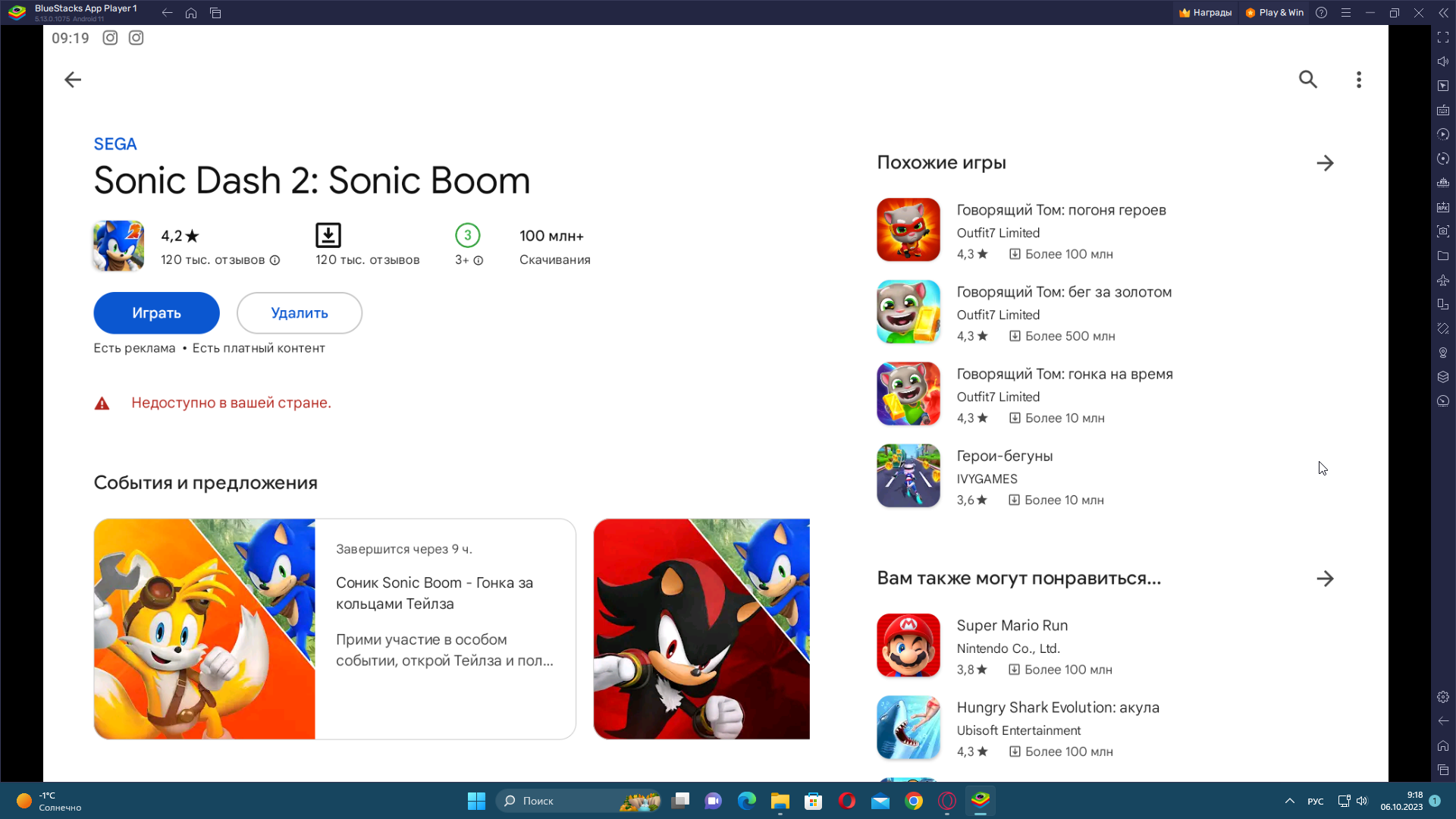Click the rating info icon next to отзывов
1456x819 pixels.
(275, 260)
